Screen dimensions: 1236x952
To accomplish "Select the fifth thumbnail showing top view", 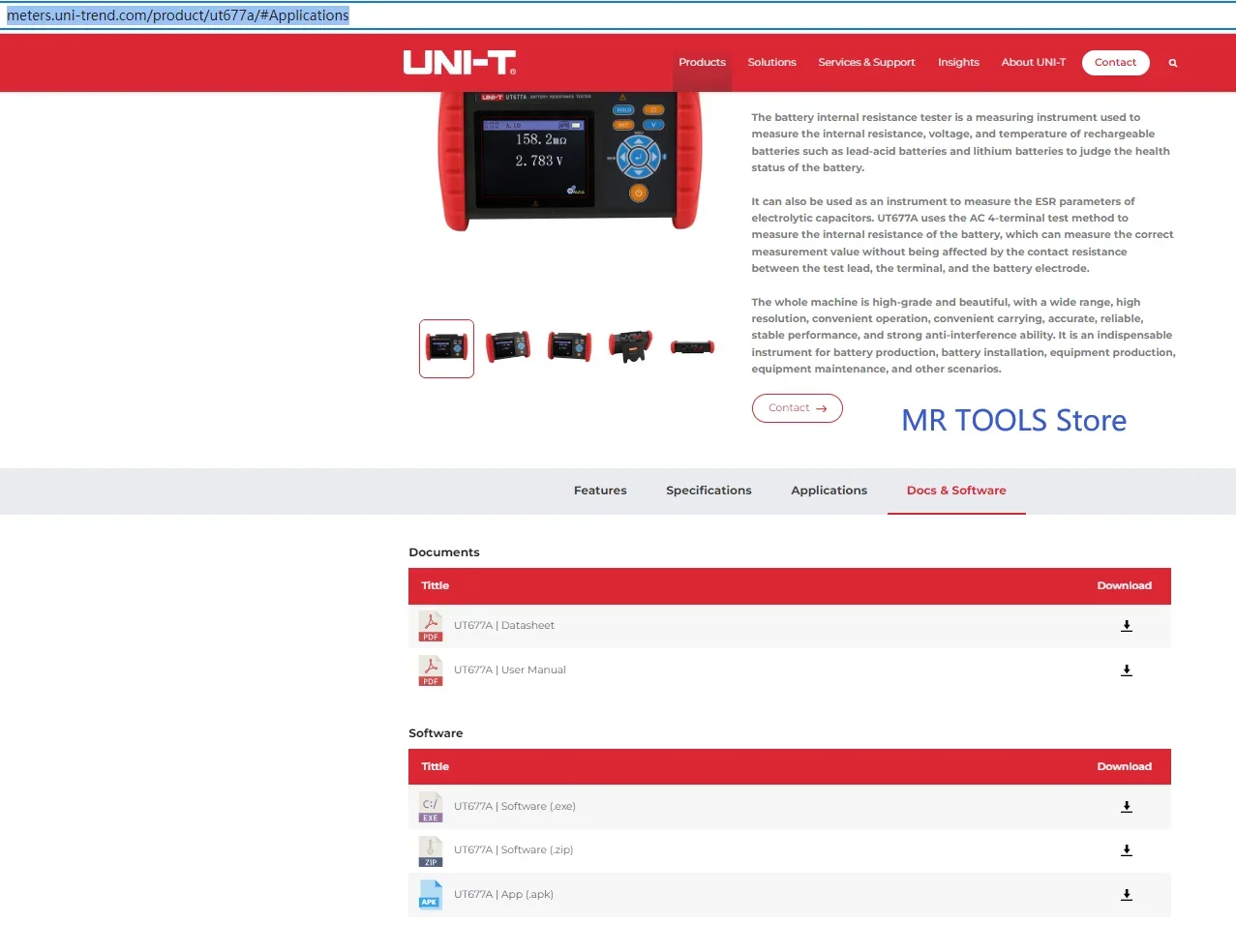I will 693,346.
